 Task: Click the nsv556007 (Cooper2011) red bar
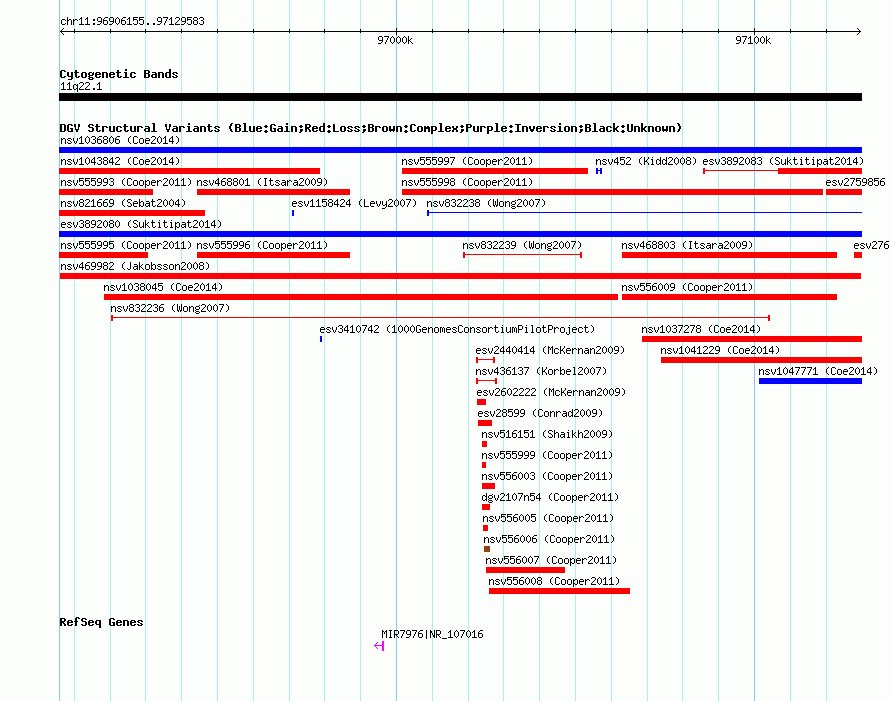tap(526, 570)
